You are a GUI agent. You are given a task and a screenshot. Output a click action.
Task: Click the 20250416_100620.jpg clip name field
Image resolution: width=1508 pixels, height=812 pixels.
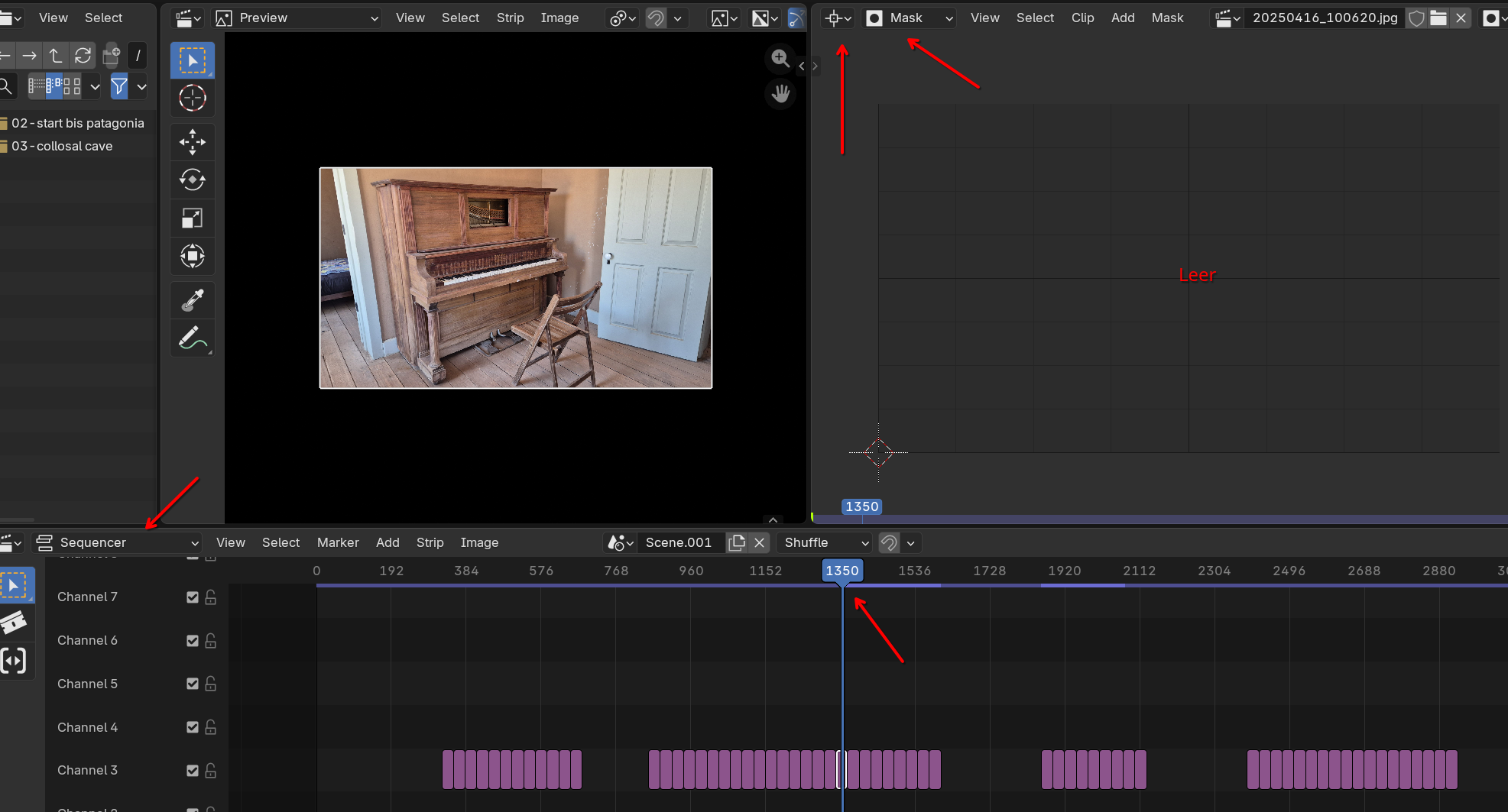1325,18
